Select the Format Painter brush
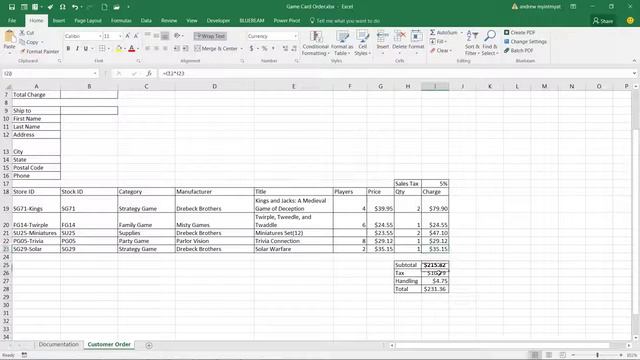Image resolution: width=640 pixels, height=360 pixels. (x=40, y=51)
